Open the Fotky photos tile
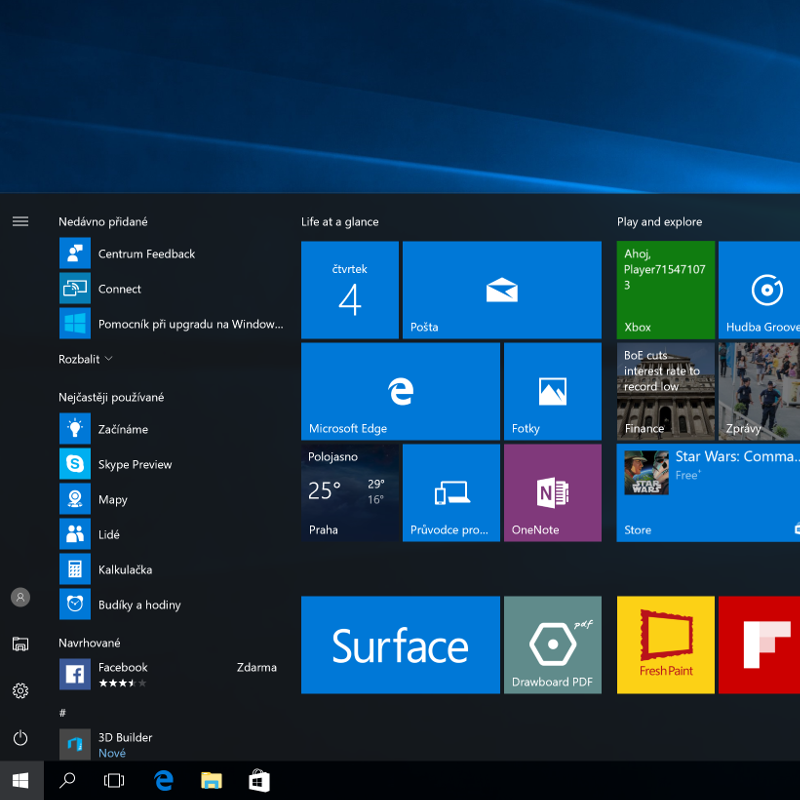This screenshot has height=800, width=800. [553, 391]
